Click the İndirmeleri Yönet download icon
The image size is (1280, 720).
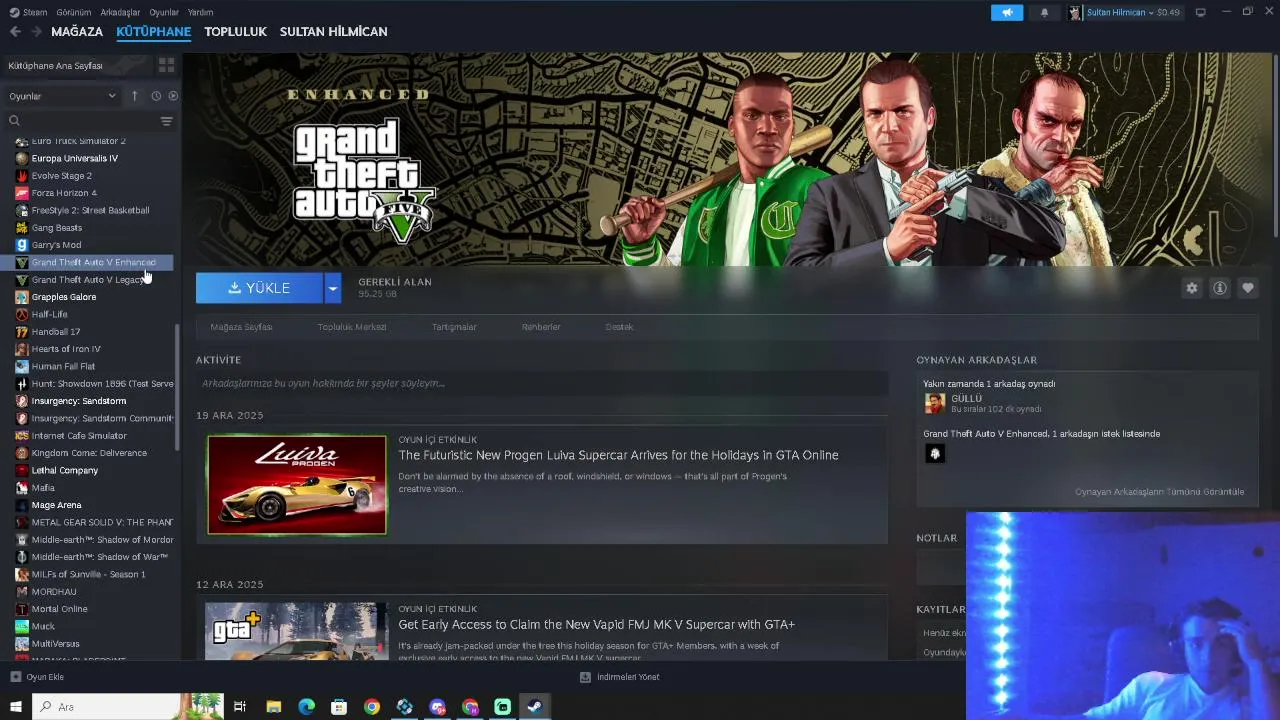(x=585, y=677)
